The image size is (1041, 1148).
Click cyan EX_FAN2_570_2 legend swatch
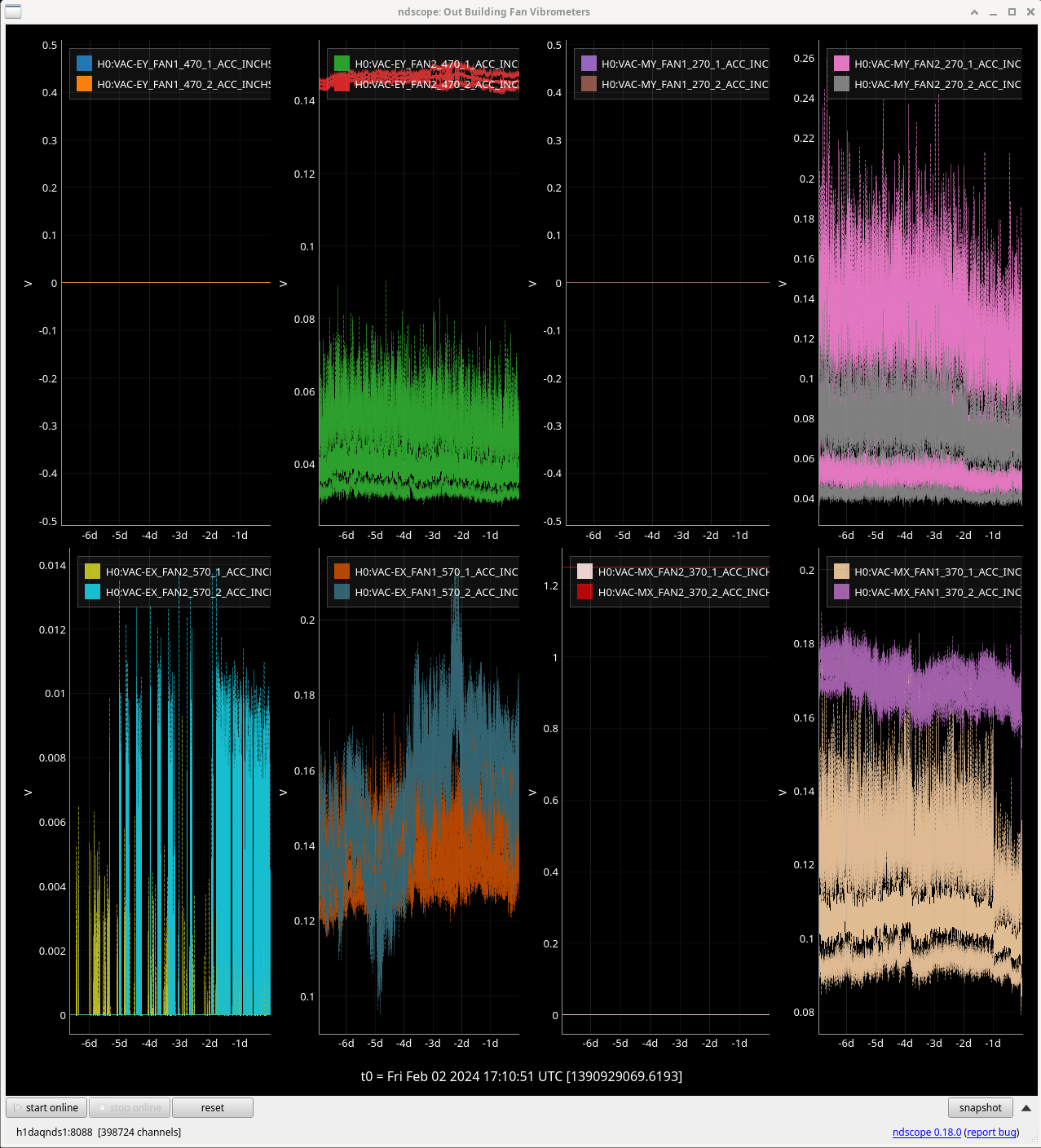[x=92, y=592]
